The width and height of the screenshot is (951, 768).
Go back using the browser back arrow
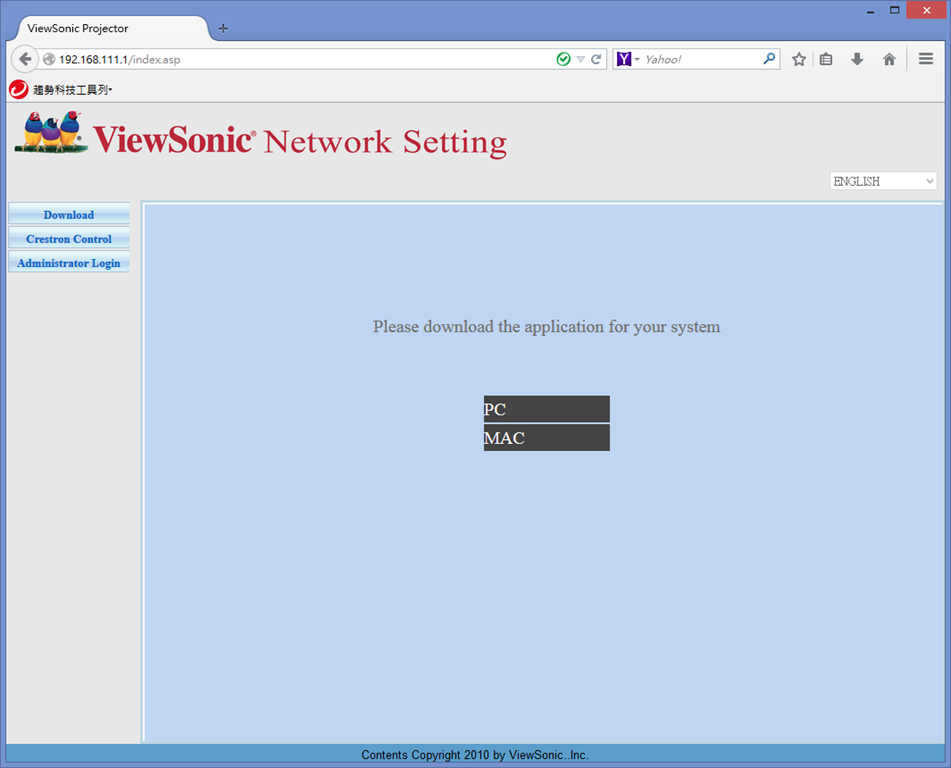click(x=25, y=59)
